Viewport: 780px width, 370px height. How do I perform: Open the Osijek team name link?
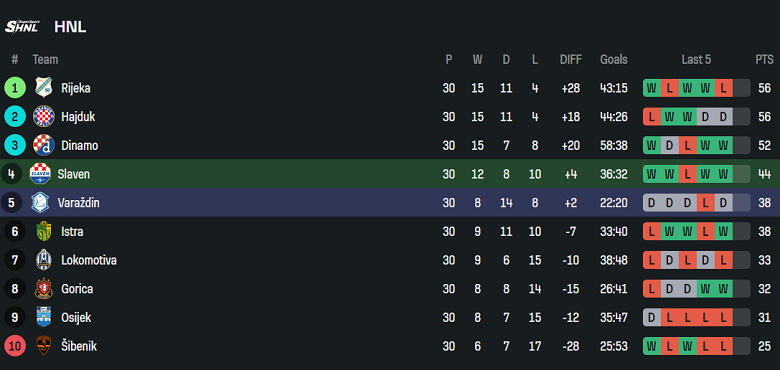point(76,317)
